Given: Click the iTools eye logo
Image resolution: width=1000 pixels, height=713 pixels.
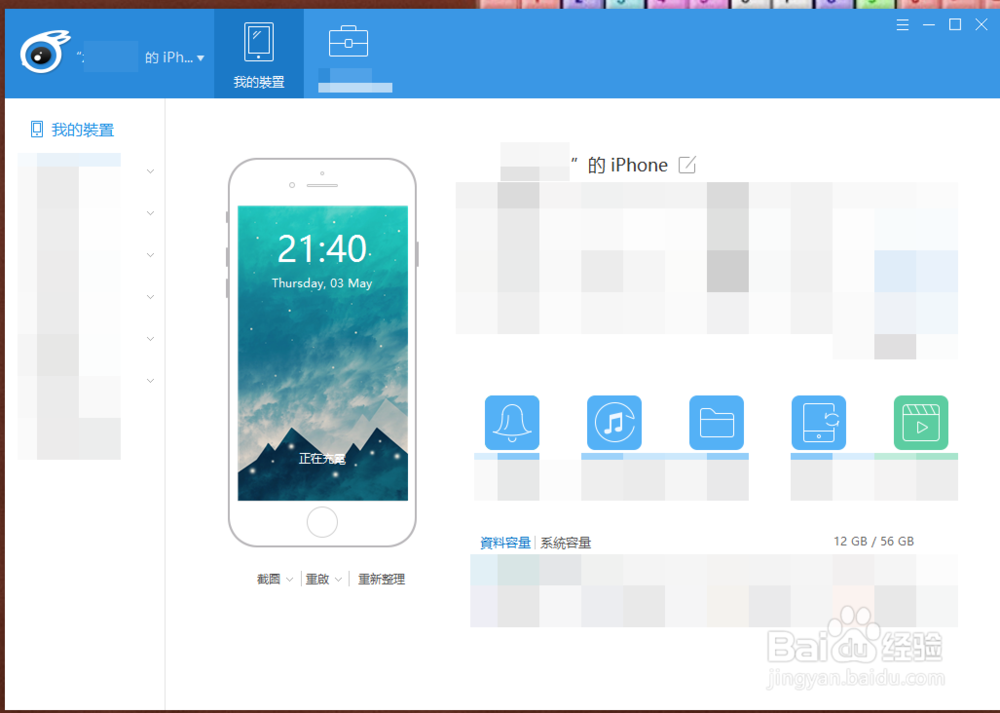Looking at the screenshot, I should point(44,52).
